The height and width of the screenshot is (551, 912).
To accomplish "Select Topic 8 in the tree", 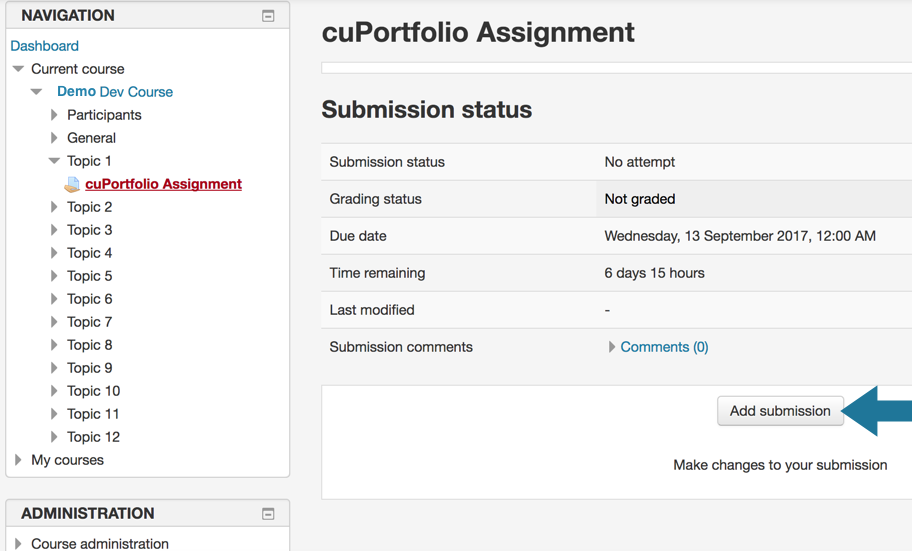I will click(89, 345).
